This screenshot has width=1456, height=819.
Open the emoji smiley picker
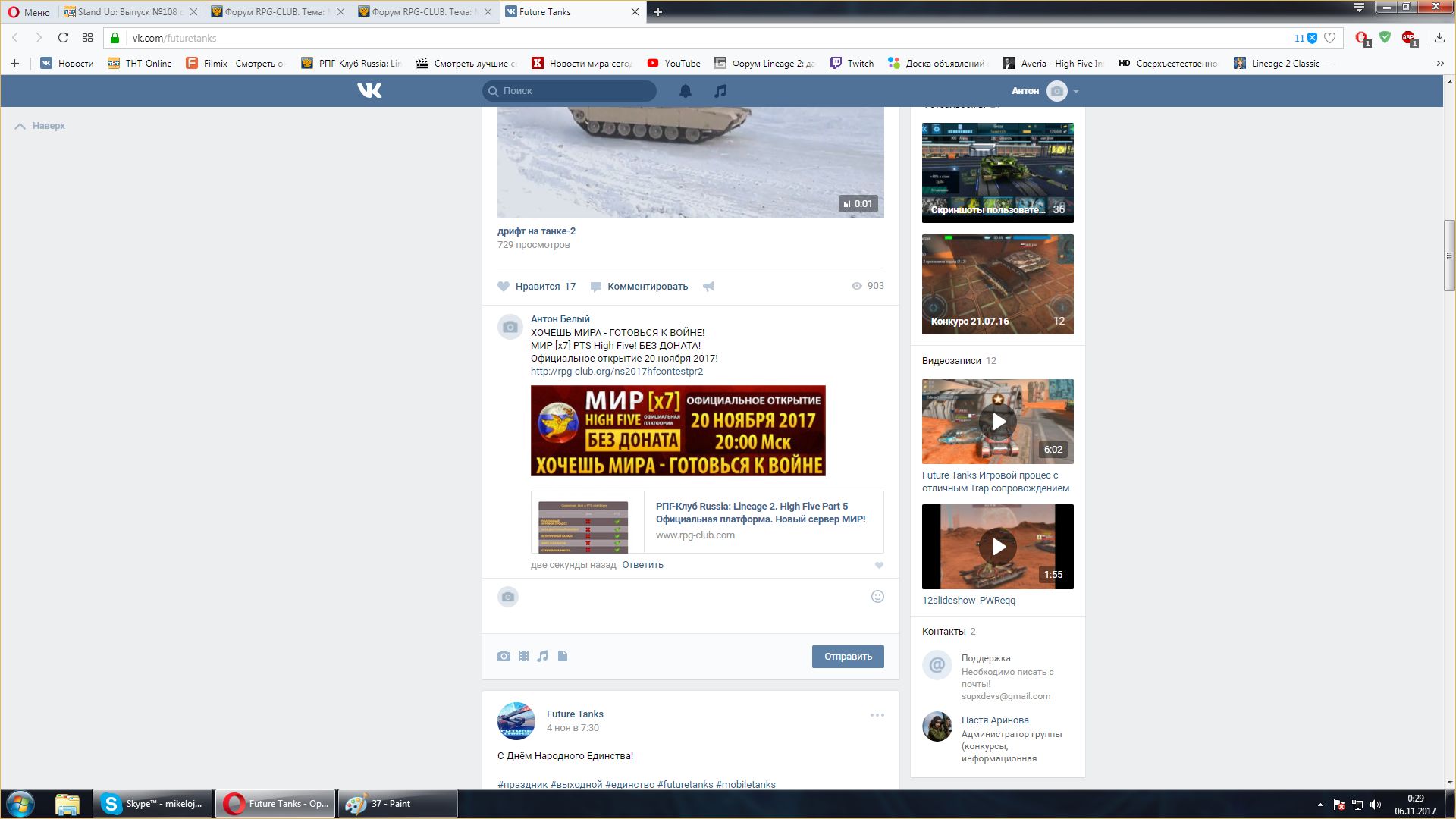pos(877,597)
